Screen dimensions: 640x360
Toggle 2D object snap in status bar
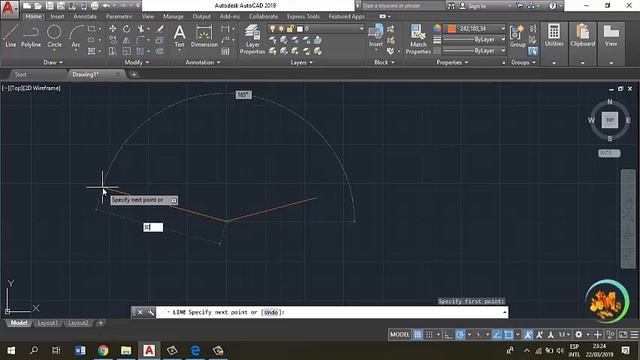click(509, 335)
